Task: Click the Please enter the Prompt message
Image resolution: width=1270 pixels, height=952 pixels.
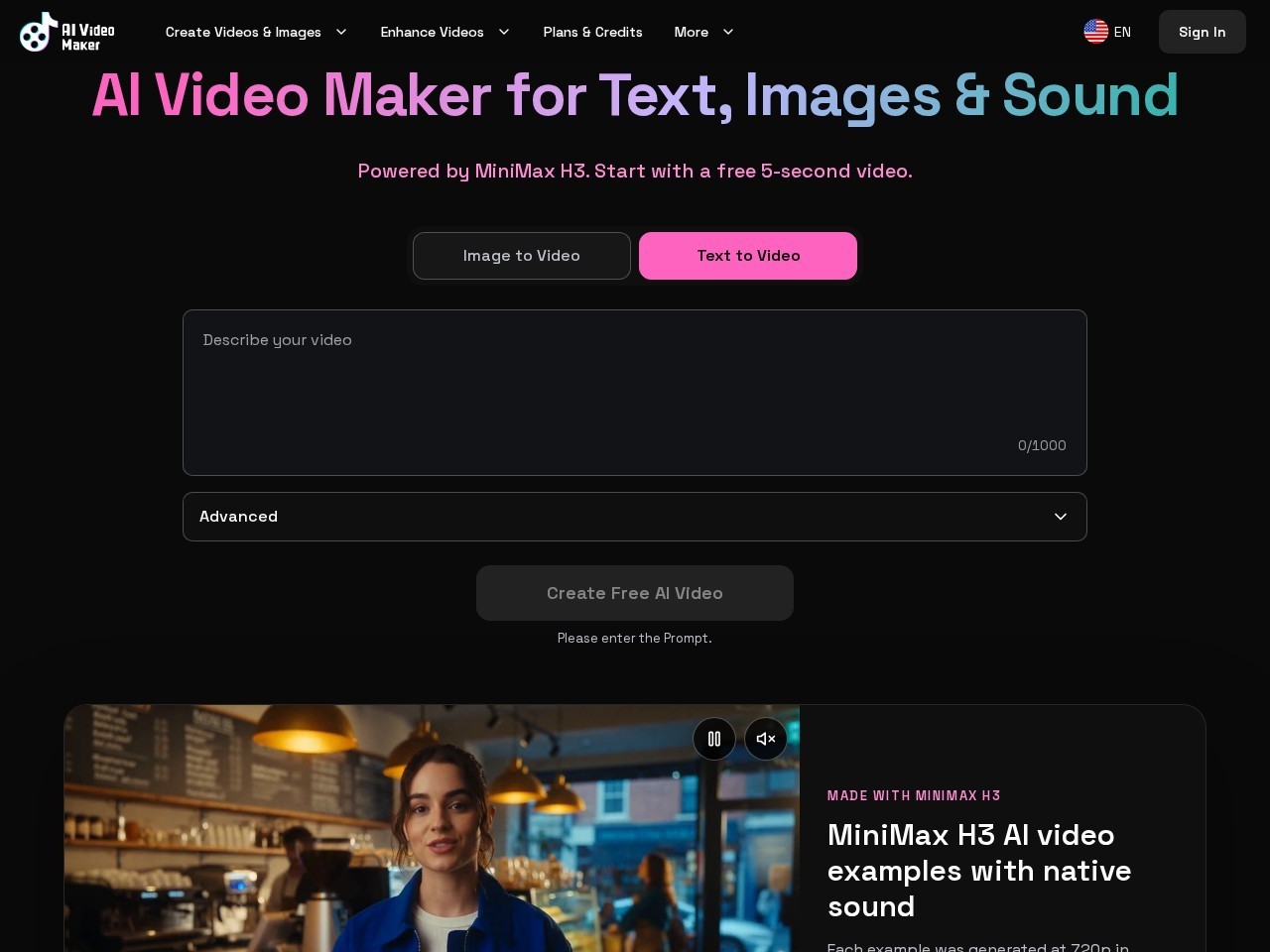Action: point(635,638)
